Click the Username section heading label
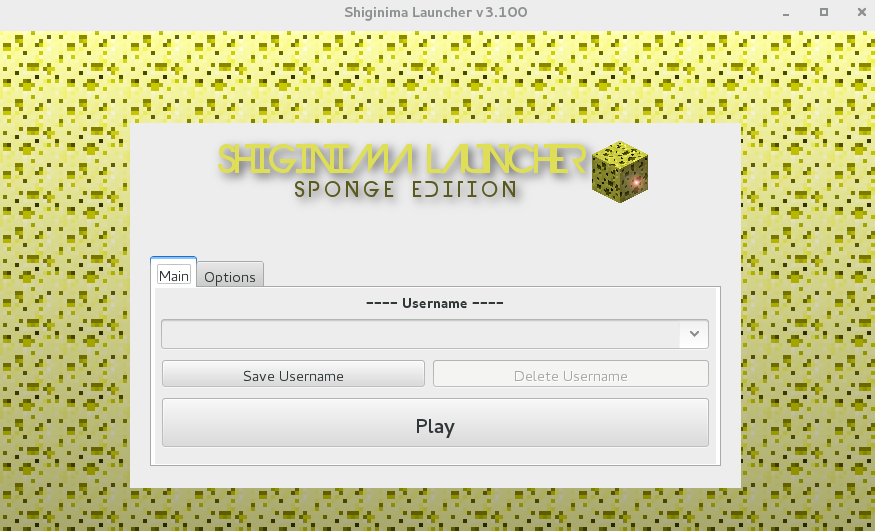875x531 pixels. (435, 303)
